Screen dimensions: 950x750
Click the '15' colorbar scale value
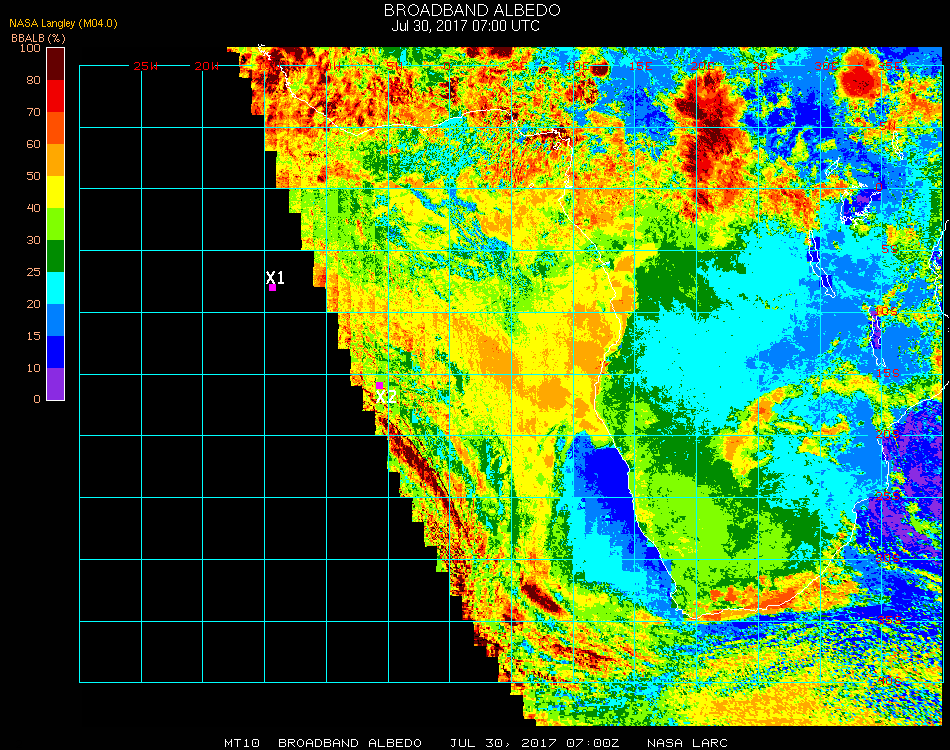(33, 336)
